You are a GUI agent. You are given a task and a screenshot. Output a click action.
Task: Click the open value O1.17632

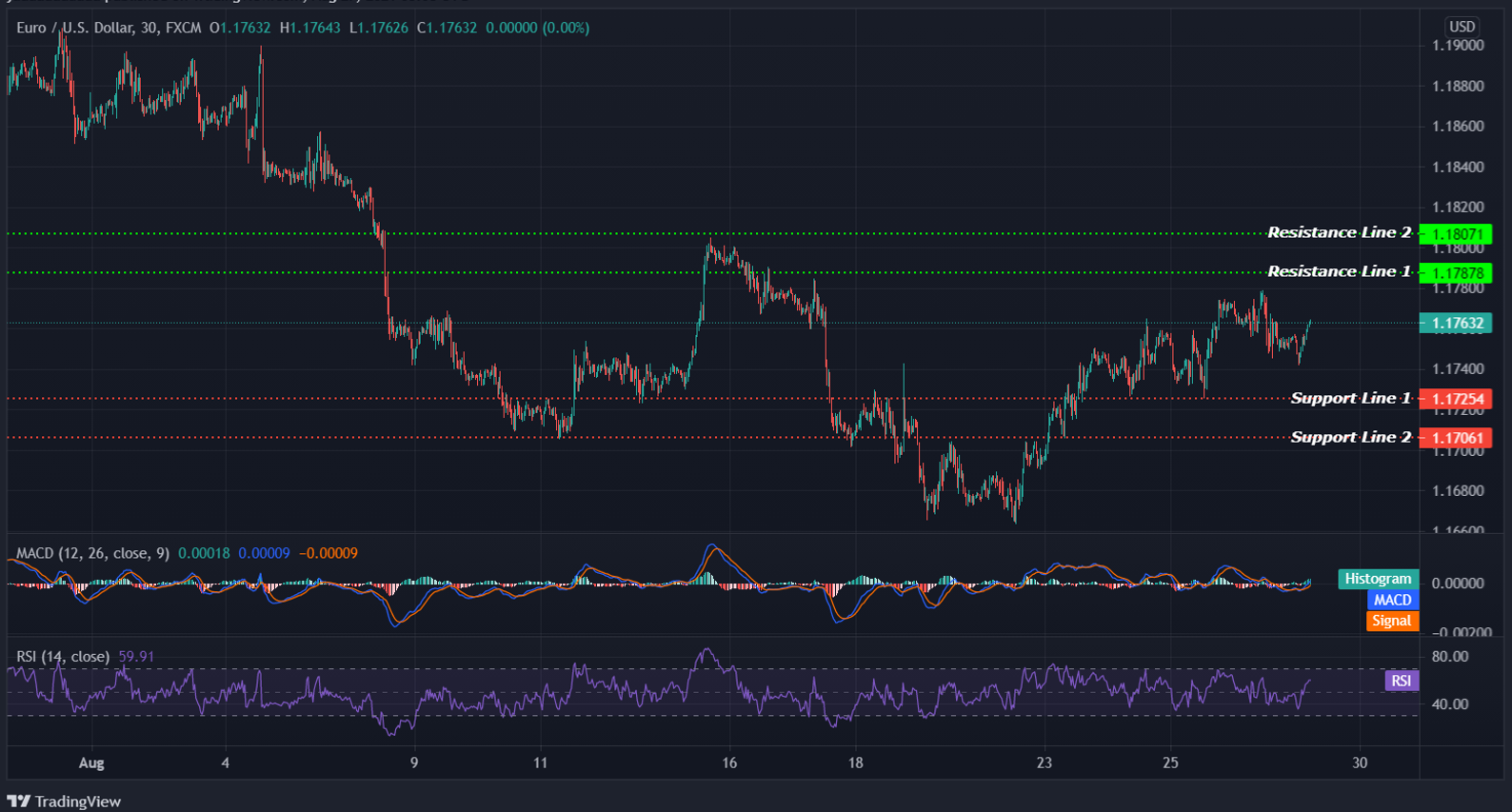pos(240,28)
